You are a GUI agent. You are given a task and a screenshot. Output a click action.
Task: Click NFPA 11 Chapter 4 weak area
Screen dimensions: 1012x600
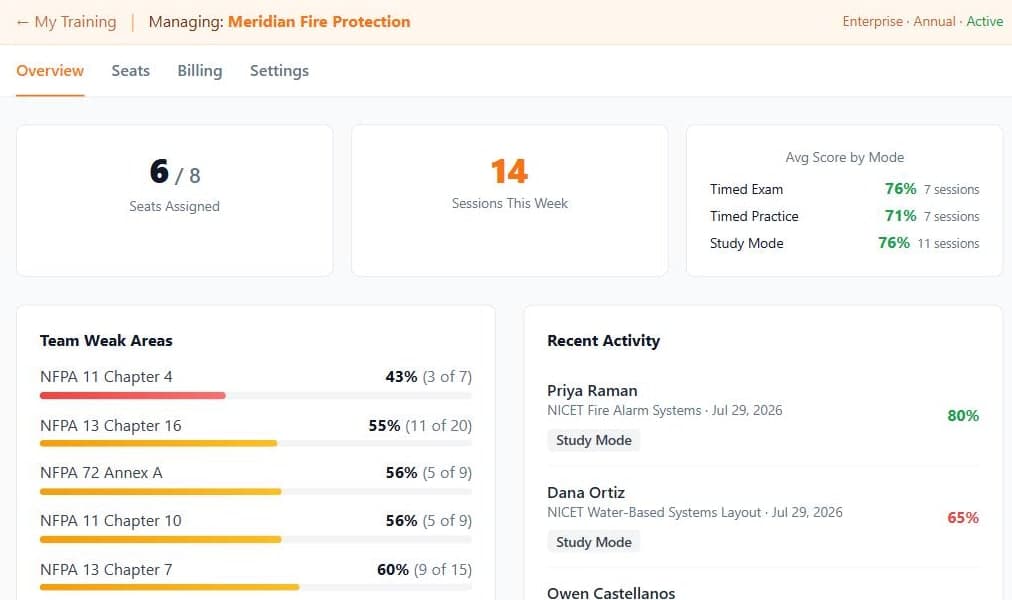point(106,377)
